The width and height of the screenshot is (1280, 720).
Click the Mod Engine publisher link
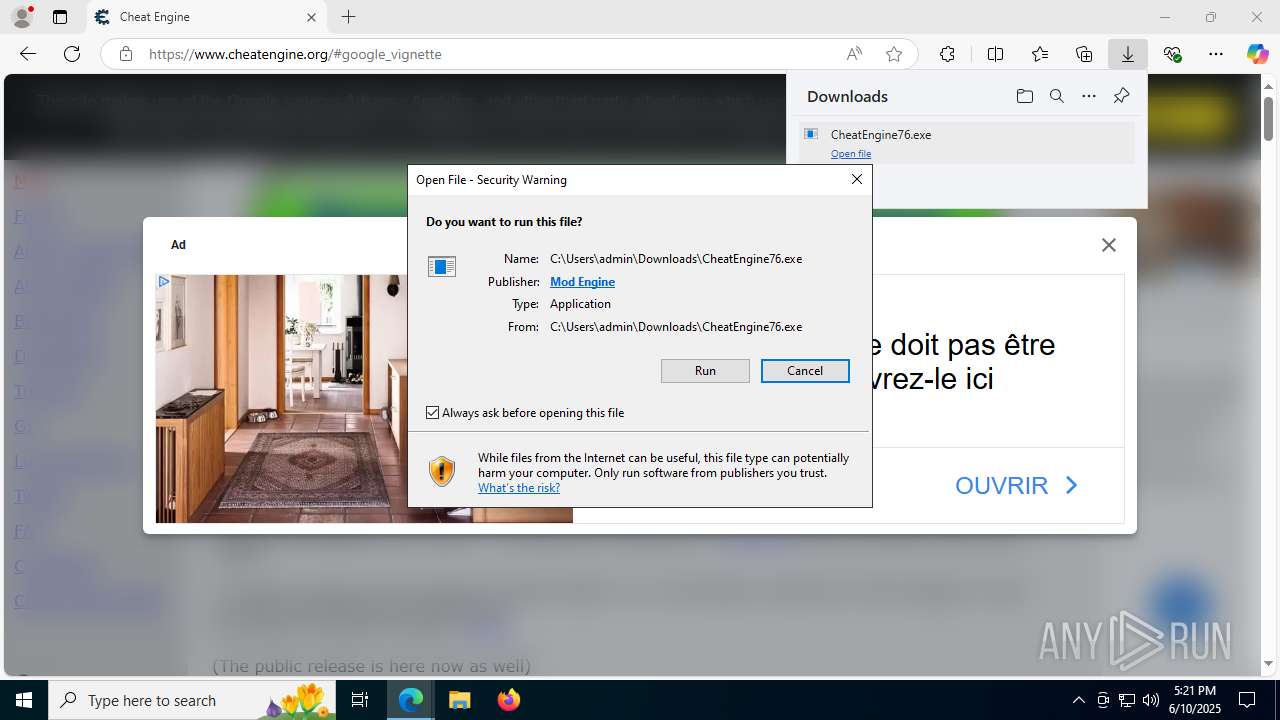pos(582,282)
